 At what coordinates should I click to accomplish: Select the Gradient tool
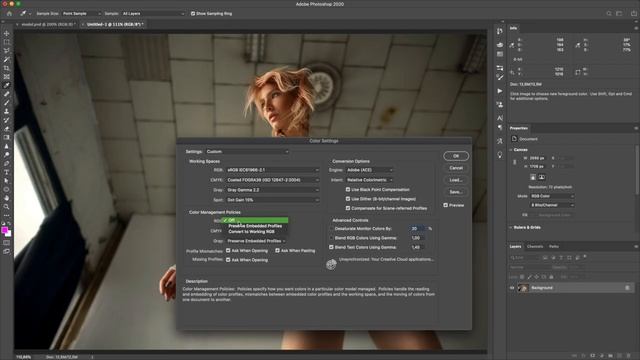pos(7,137)
